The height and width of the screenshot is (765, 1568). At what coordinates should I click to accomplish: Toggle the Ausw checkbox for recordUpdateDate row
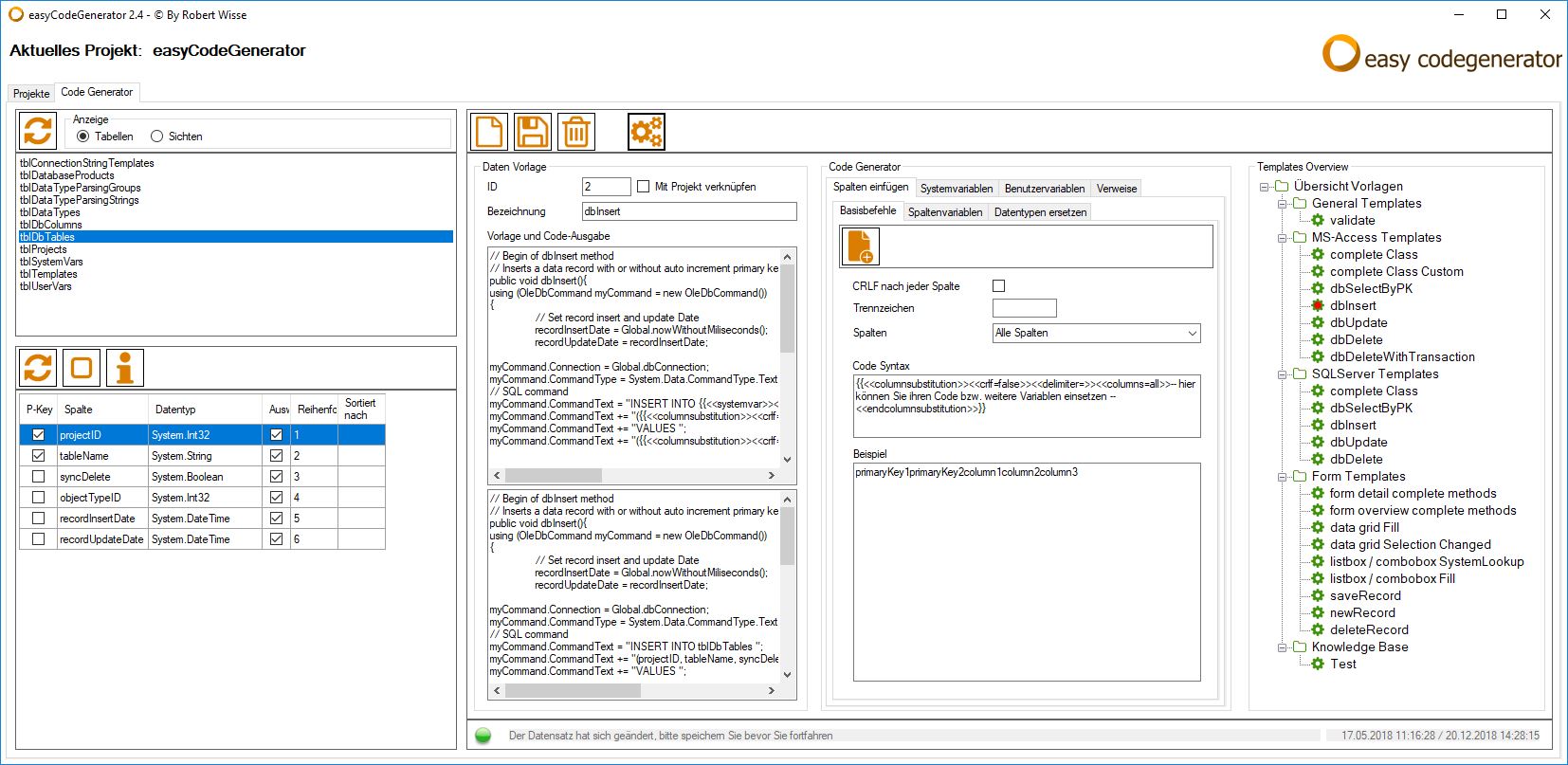pos(276,539)
